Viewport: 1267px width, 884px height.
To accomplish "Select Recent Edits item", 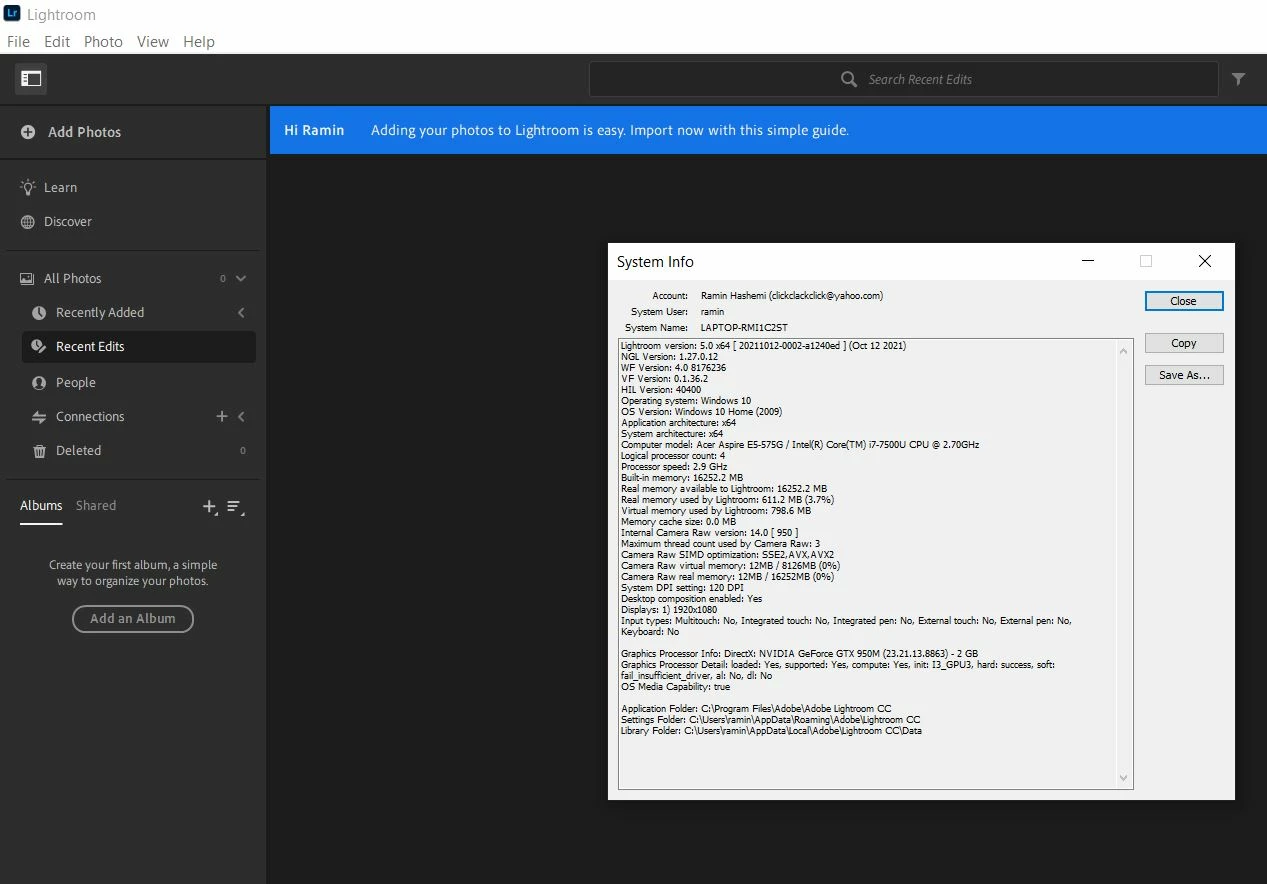I will (138, 347).
